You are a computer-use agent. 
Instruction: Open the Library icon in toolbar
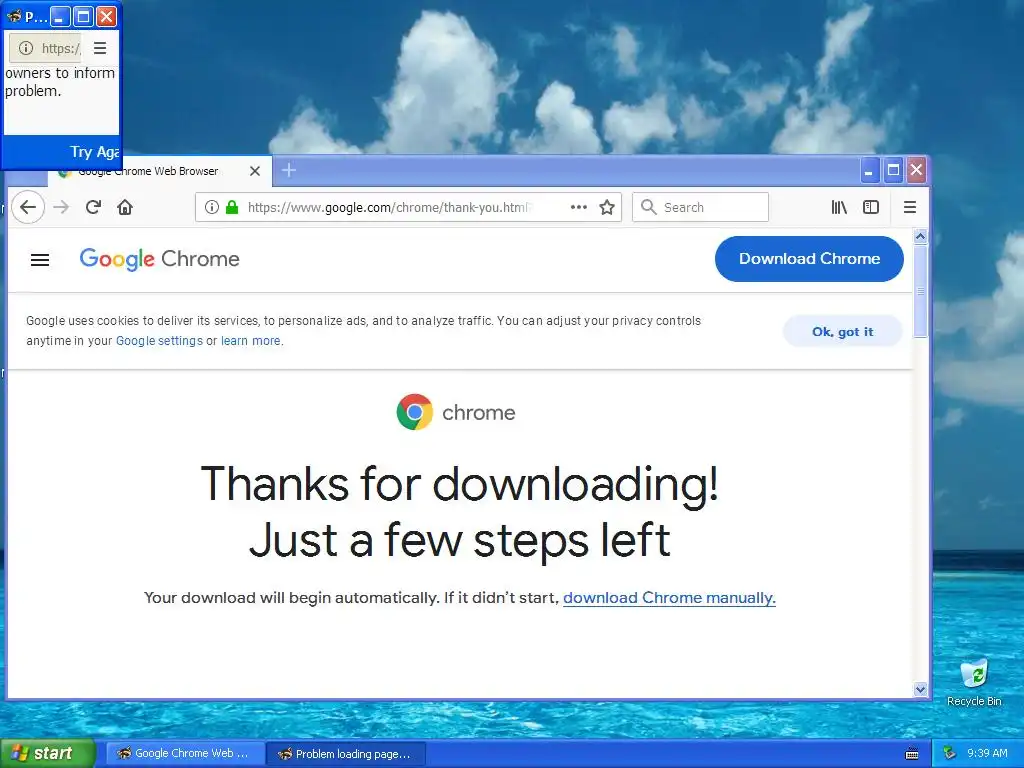pos(839,207)
